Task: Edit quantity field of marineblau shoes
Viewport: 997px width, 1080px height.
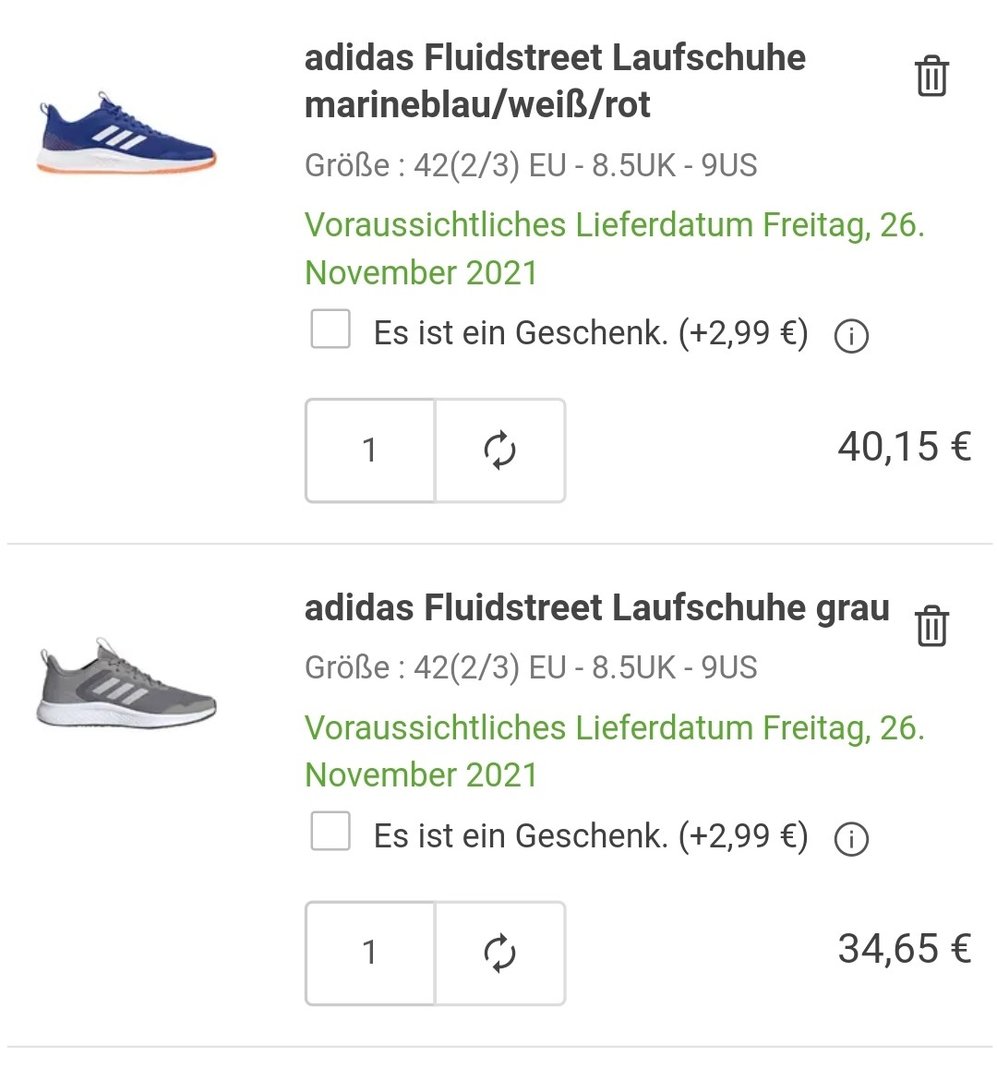Action: (x=370, y=450)
